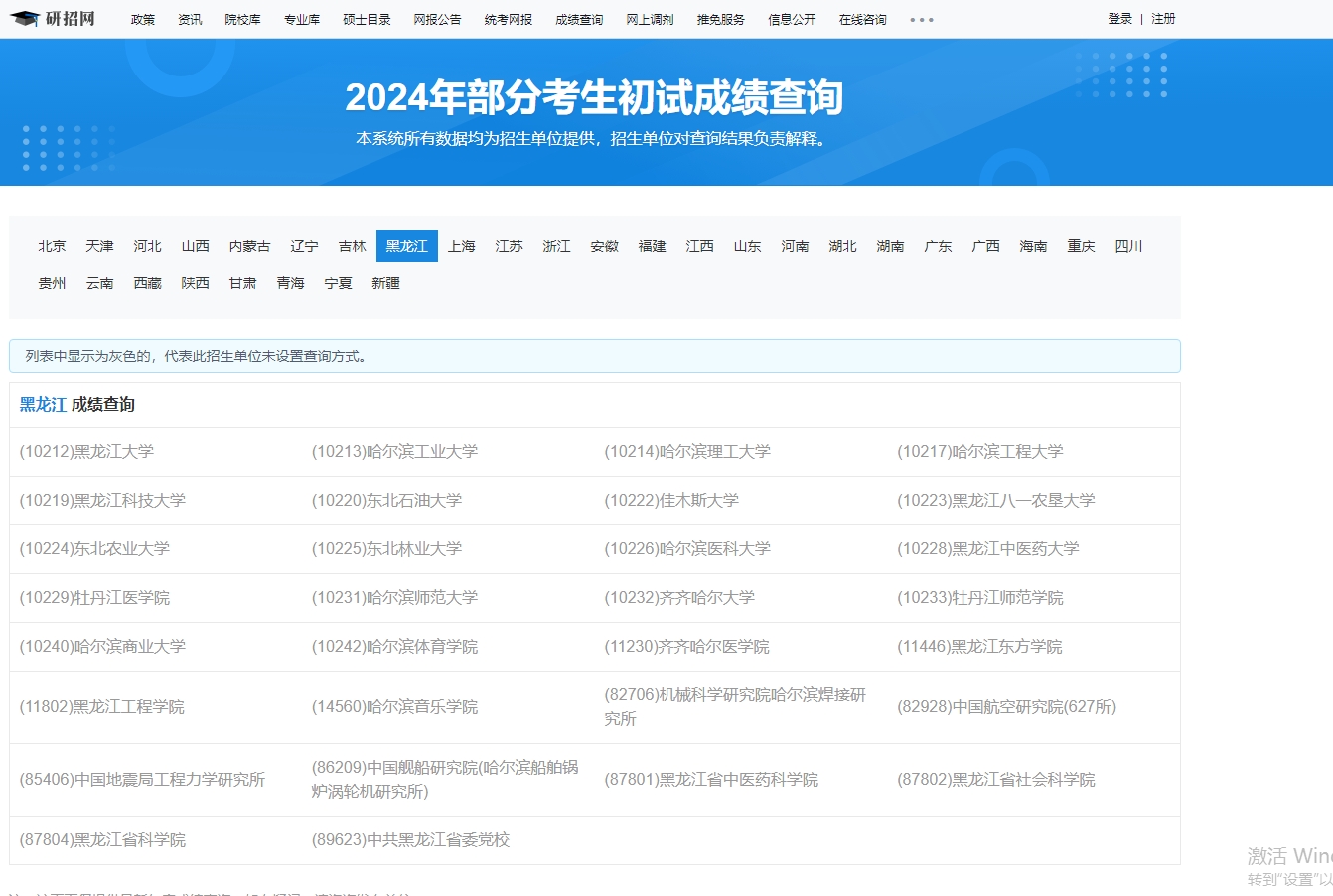Image resolution: width=1333 pixels, height=896 pixels.
Task: Select the 云南 tab
Action: [x=100, y=283]
